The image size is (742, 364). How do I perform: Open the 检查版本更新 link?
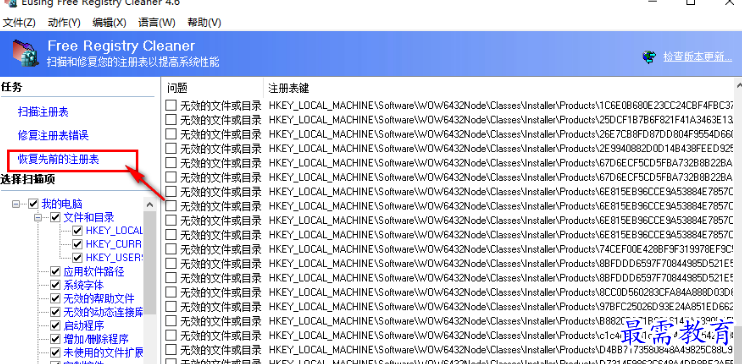point(697,57)
